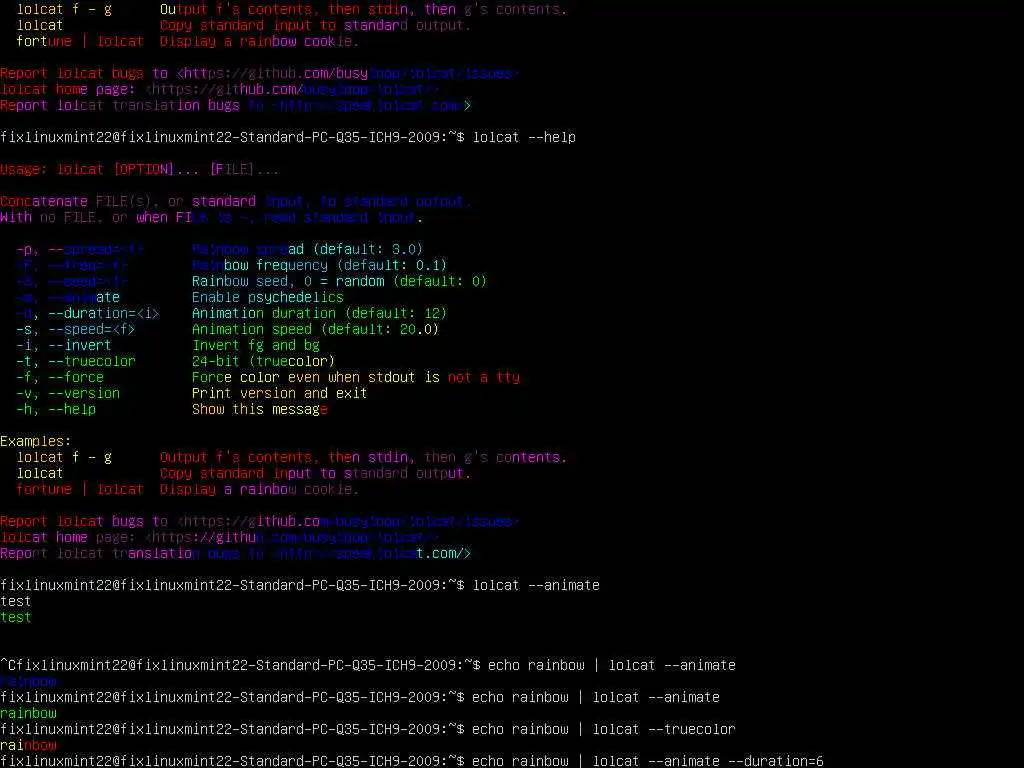Viewport: 1024px width, 768px height.
Task: Select the green "test" output line
Action: pos(16,617)
